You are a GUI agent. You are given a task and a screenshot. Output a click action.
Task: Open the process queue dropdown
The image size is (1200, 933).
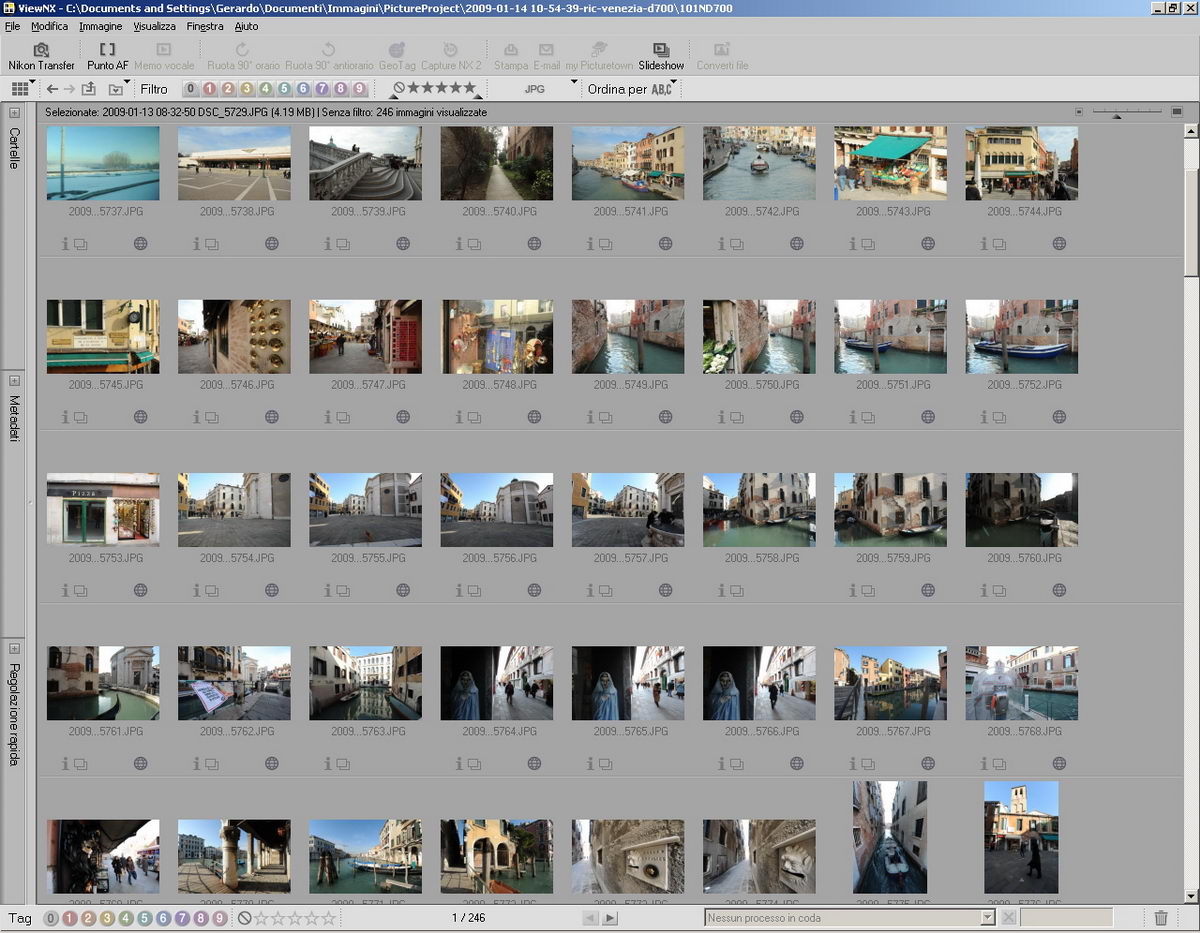click(x=988, y=918)
